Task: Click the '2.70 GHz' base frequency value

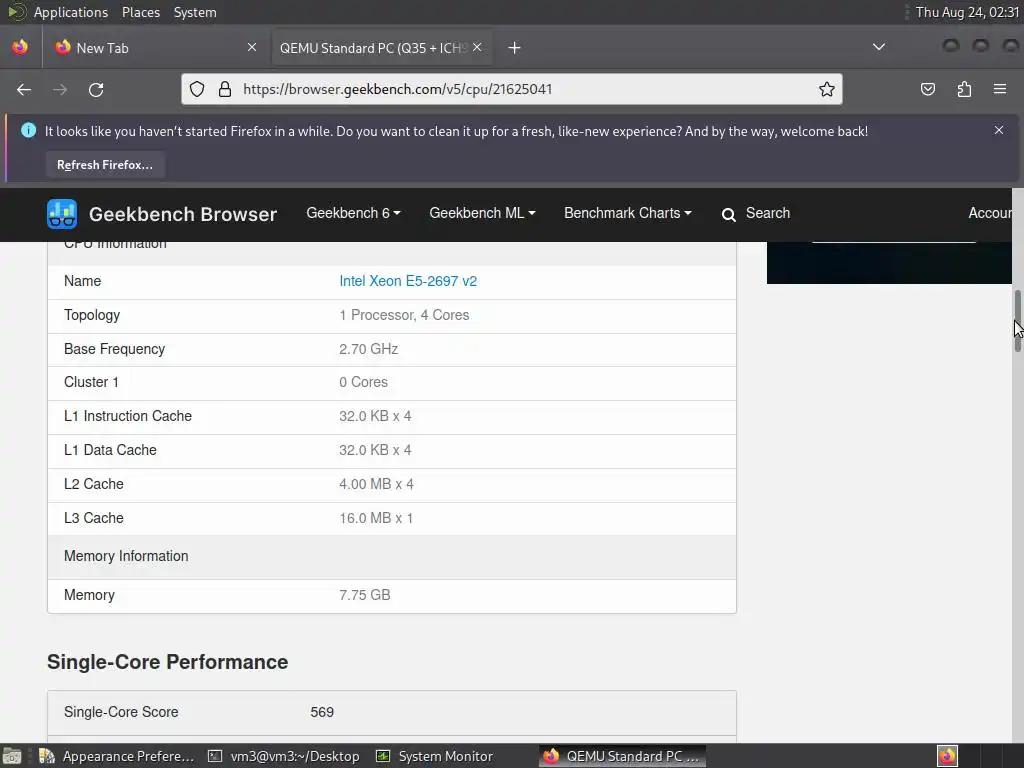Action: click(368, 349)
